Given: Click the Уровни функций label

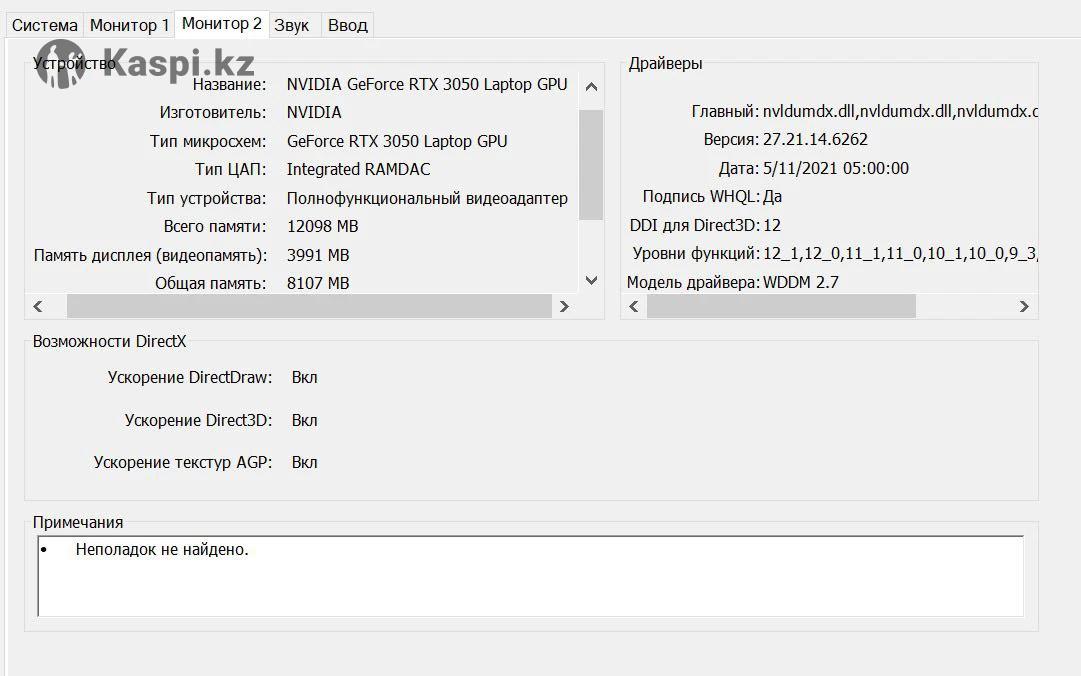Looking at the screenshot, I should pyautogui.click(x=696, y=254).
